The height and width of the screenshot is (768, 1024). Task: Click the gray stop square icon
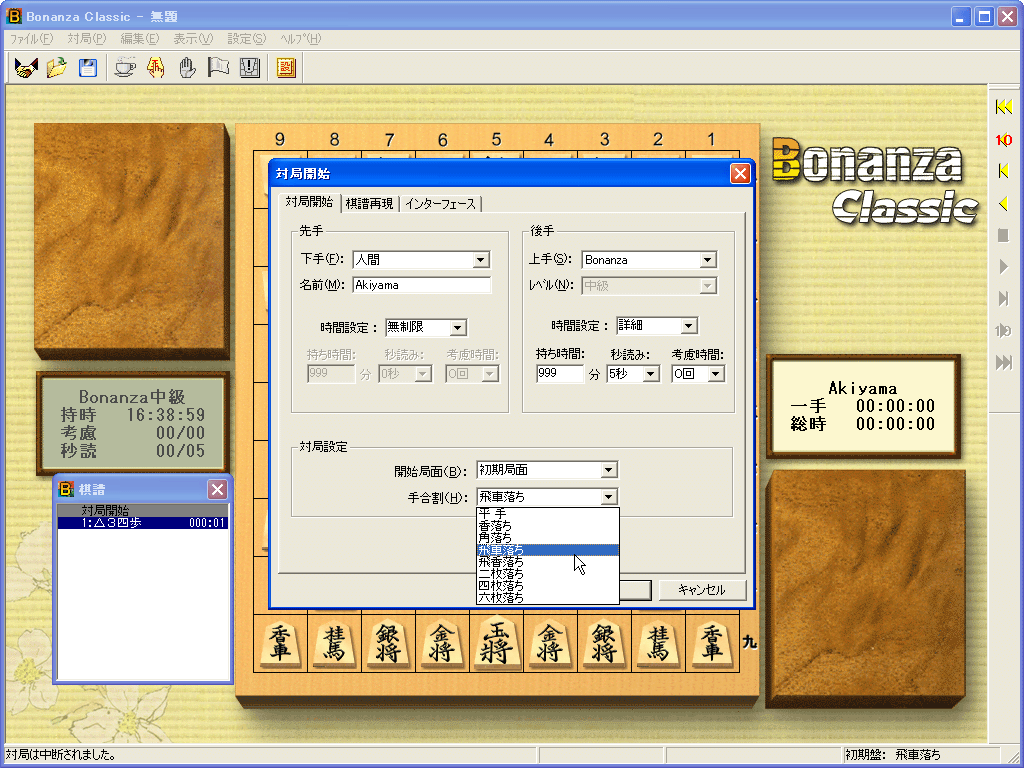(x=1004, y=235)
